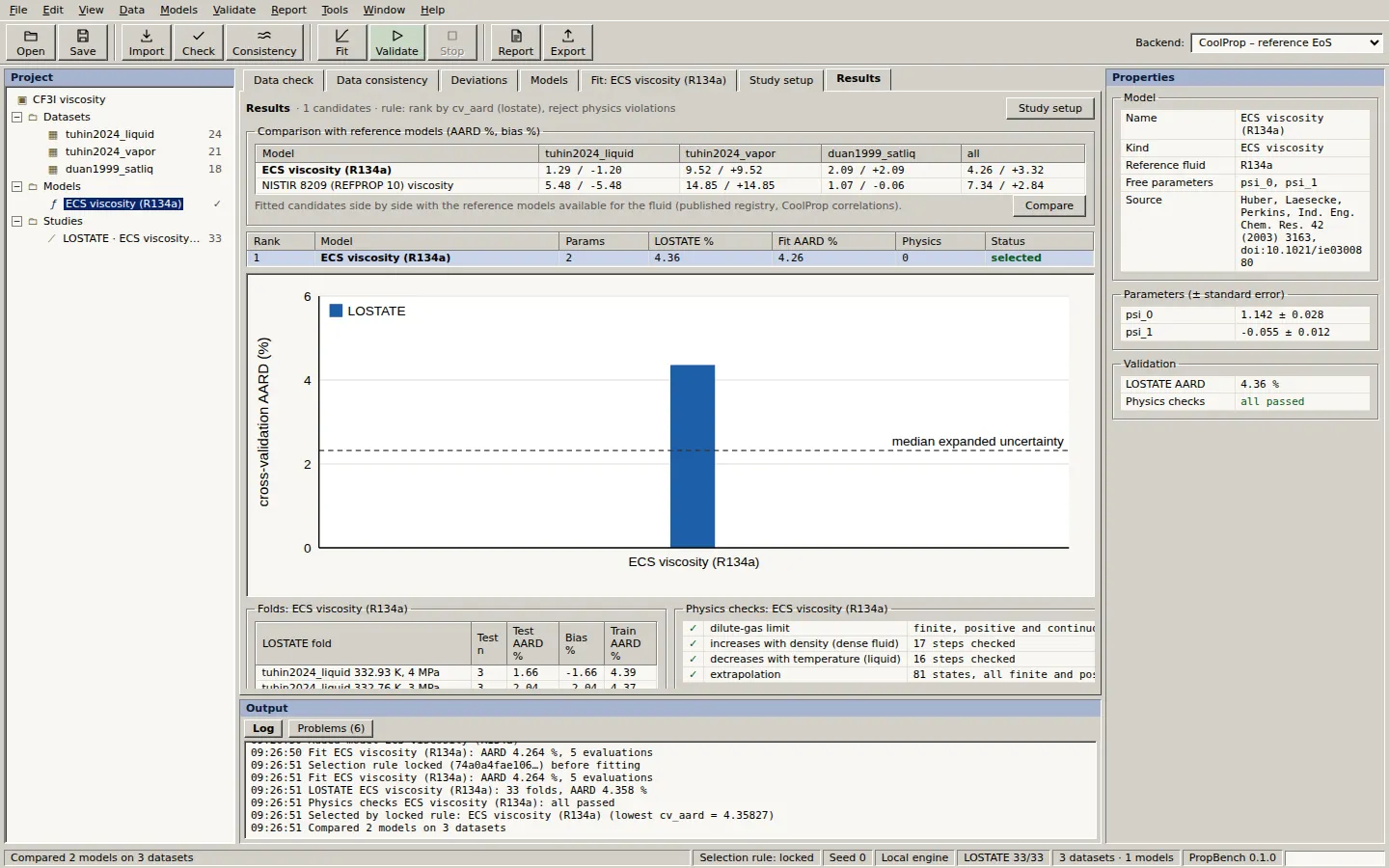
Task: Open the Tools menu
Action: [335, 10]
